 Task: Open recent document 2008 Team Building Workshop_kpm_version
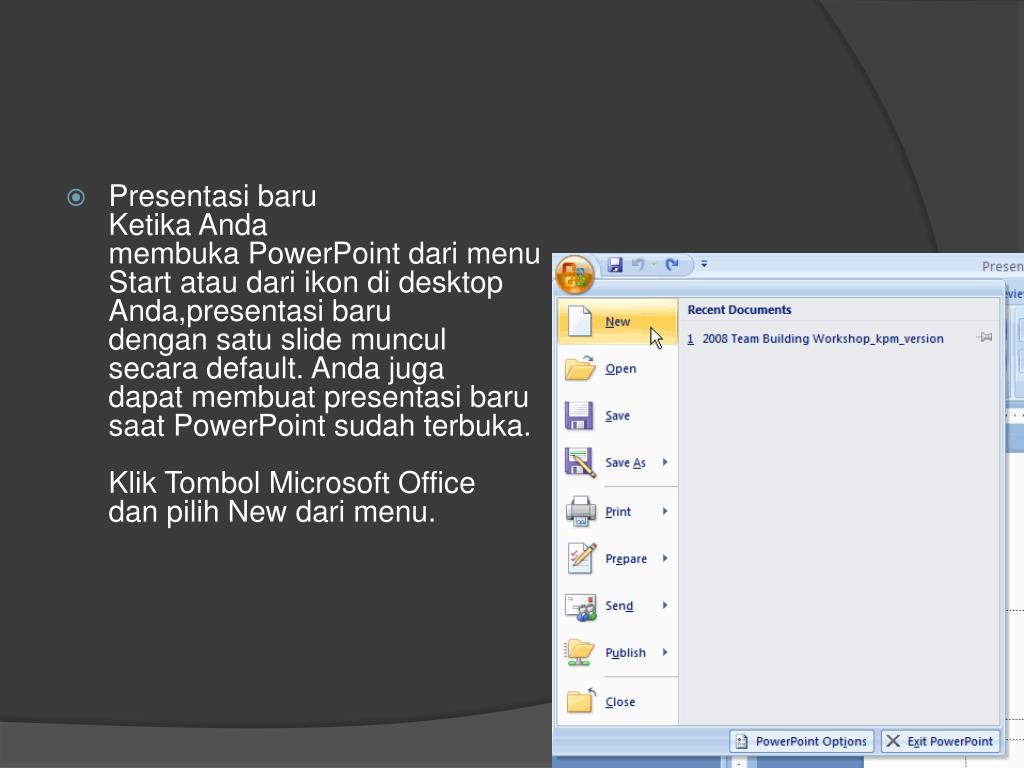pyautogui.click(x=816, y=338)
